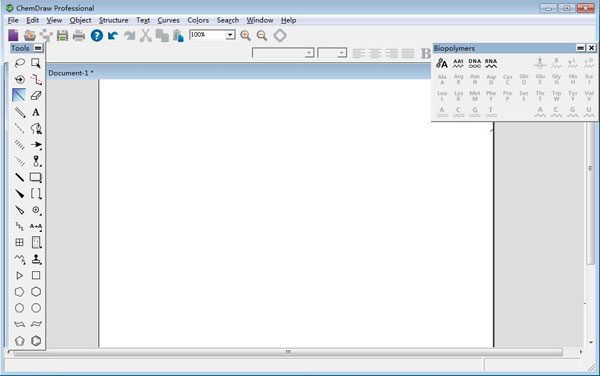Open the Structure menu
Screen dimensions: 600x376
114,20
